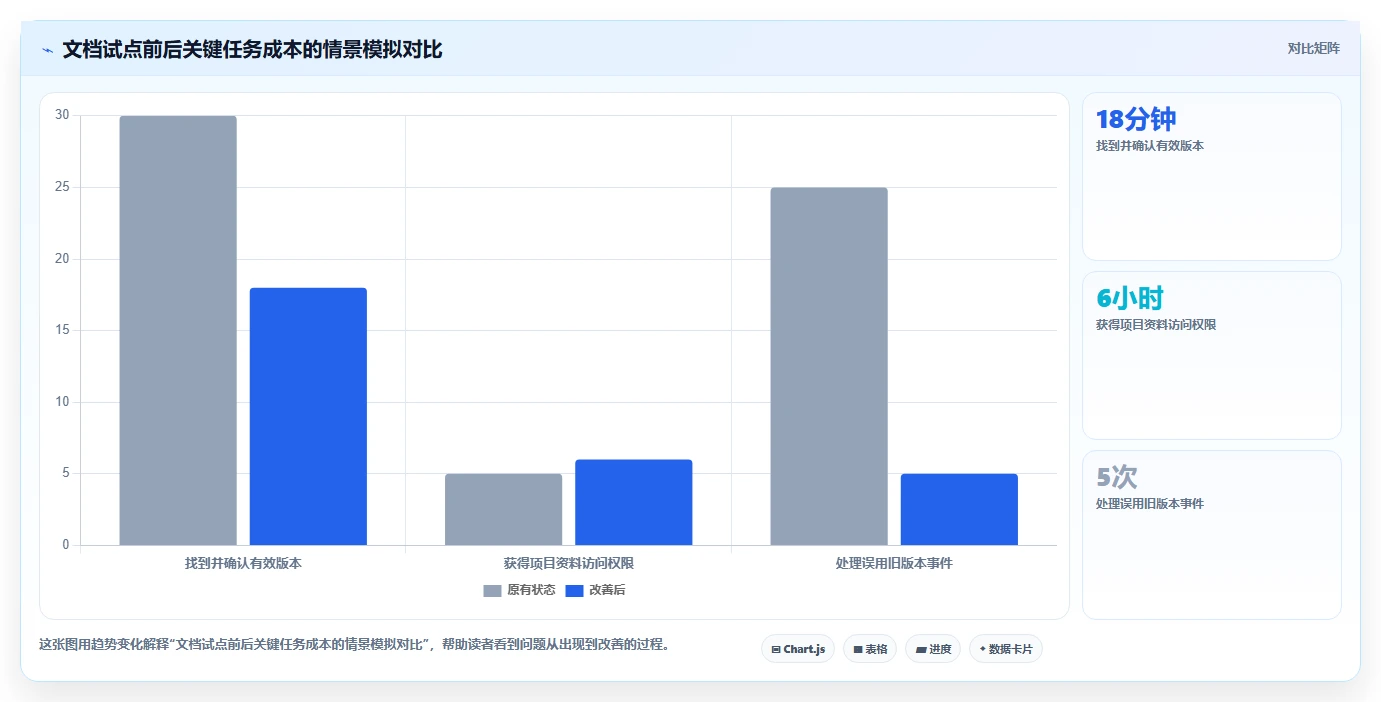Click card caption 处理误用旧版本事件 under 5次
Screen dimensions: 1381x702
pyautogui.click(x=1150, y=504)
